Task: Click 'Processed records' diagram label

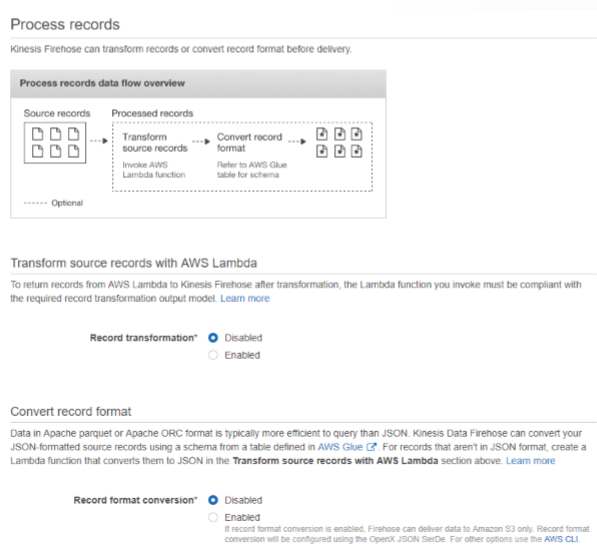Action: (x=152, y=113)
